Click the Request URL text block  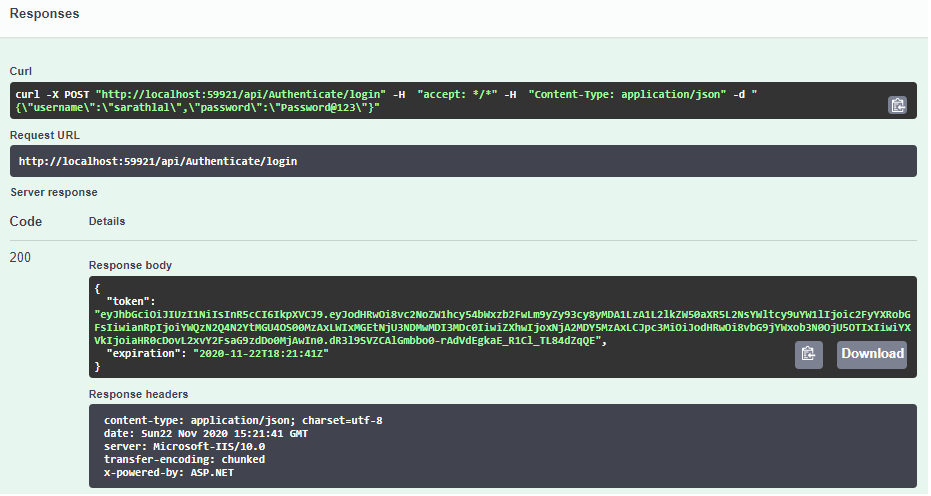coord(463,161)
